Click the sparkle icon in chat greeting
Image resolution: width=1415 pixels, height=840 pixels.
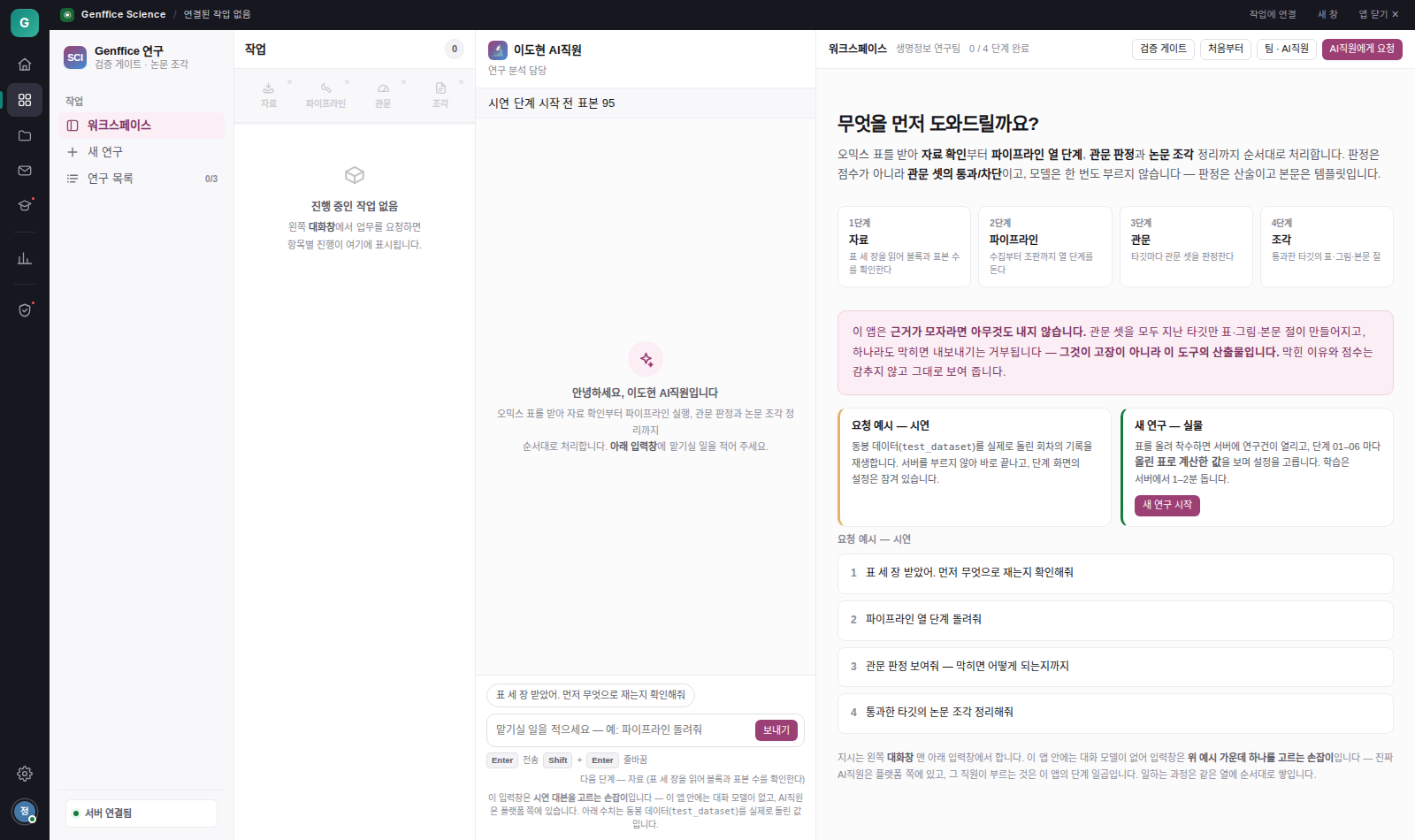pos(646,359)
